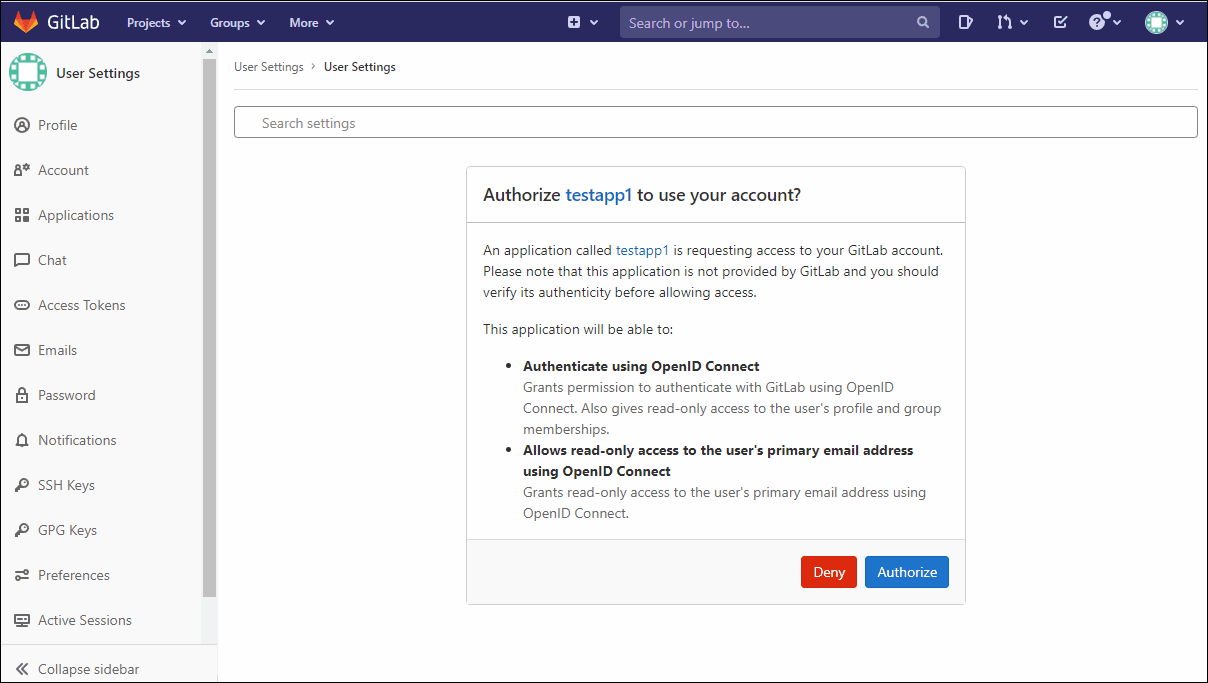1208x683 pixels.
Task: Open Notifications settings
Action: point(77,440)
